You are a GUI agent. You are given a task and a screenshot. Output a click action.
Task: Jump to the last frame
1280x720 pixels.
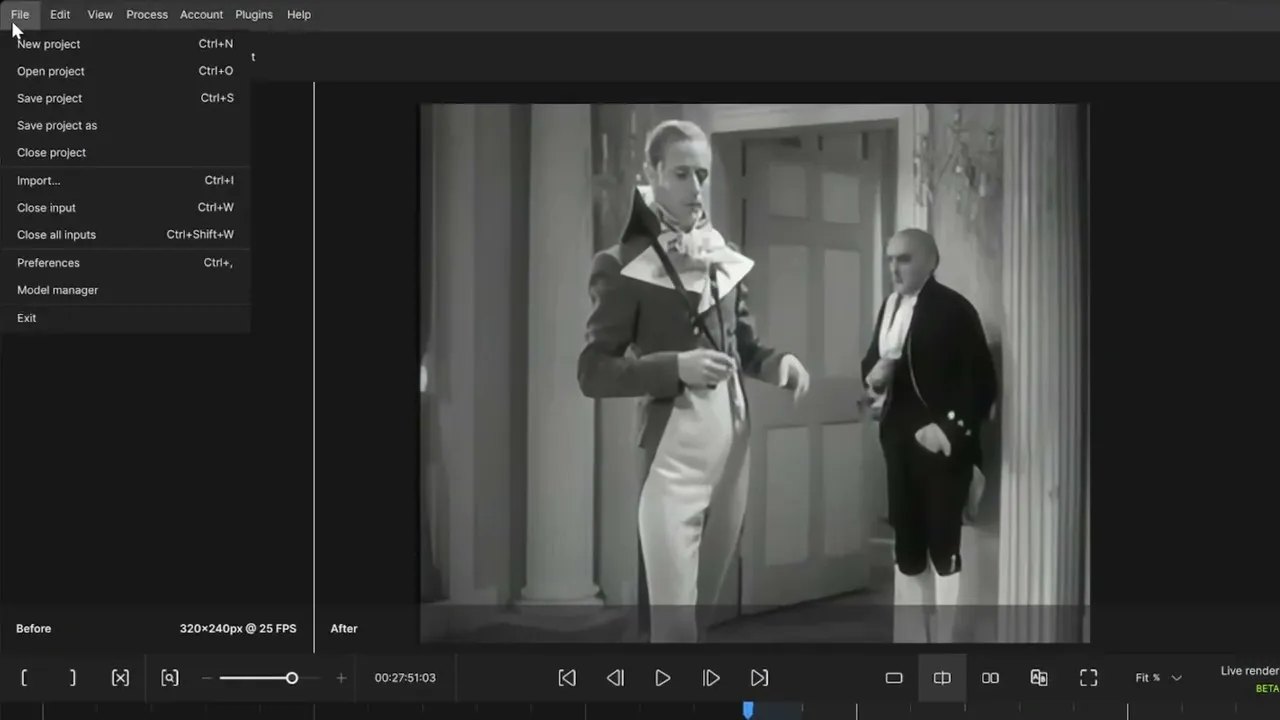point(759,678)
